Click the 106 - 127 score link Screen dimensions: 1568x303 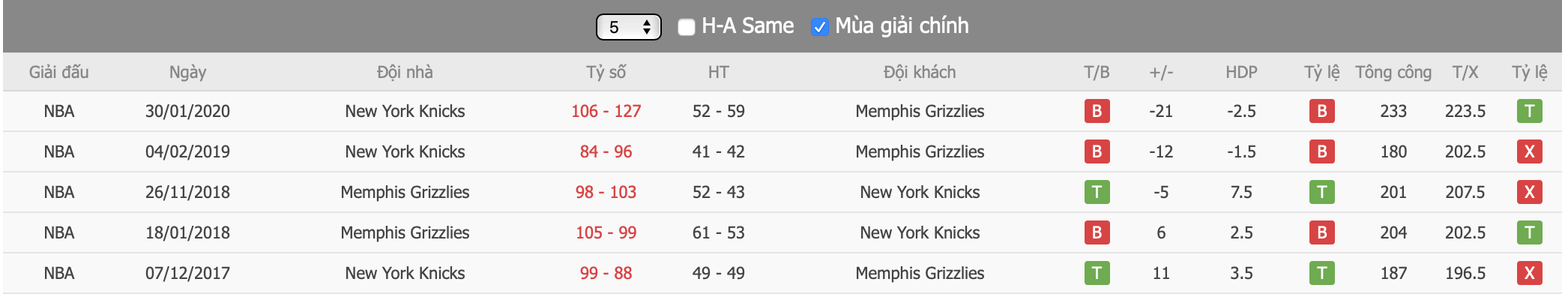tap(606, 111)
